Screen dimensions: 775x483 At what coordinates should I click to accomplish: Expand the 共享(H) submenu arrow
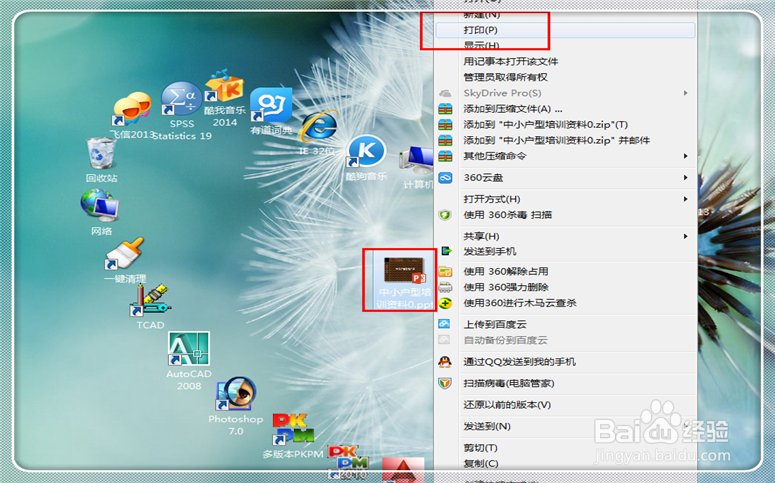pos(686,236)
